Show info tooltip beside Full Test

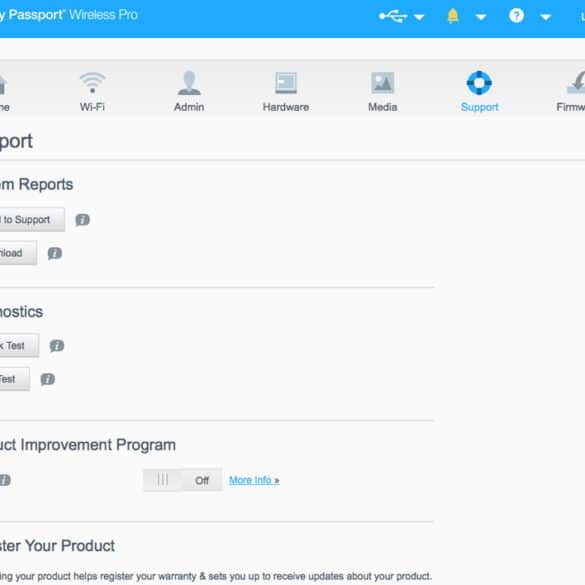coord(47,379)
